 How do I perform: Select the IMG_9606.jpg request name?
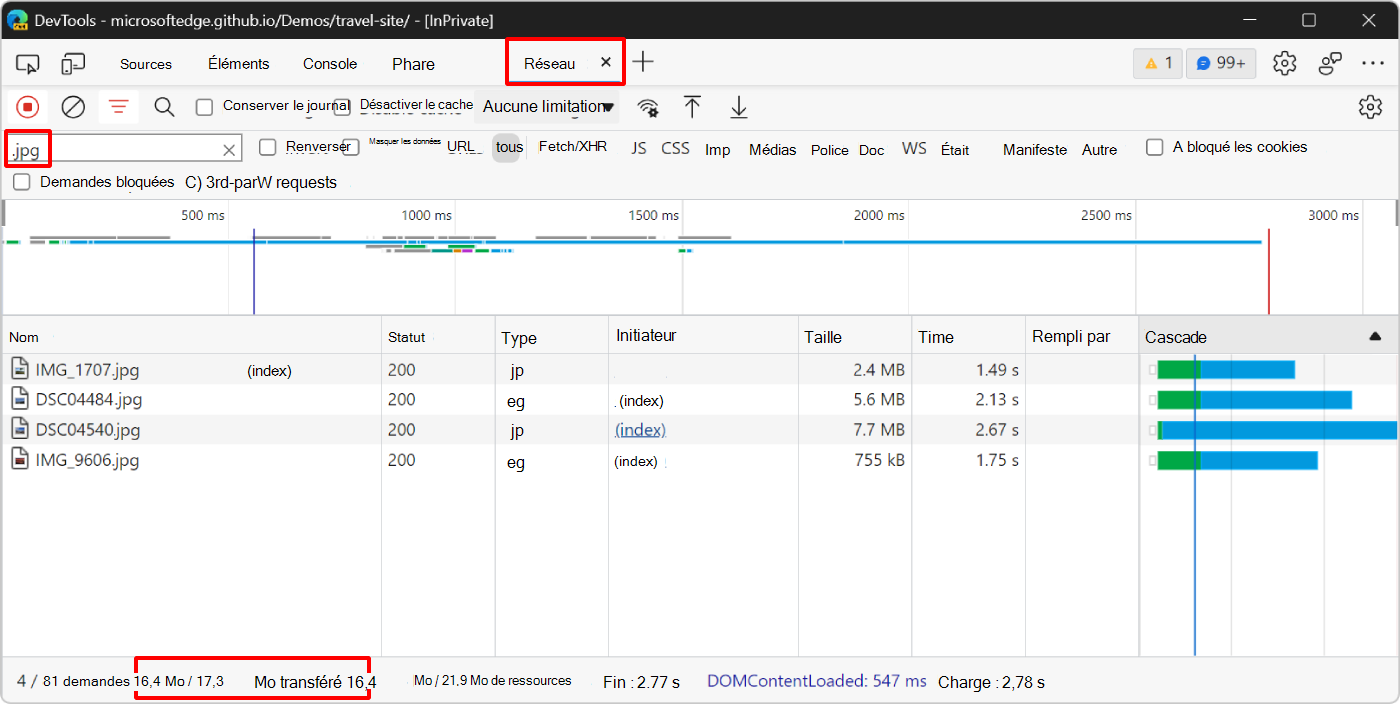(x=87, y=460)
